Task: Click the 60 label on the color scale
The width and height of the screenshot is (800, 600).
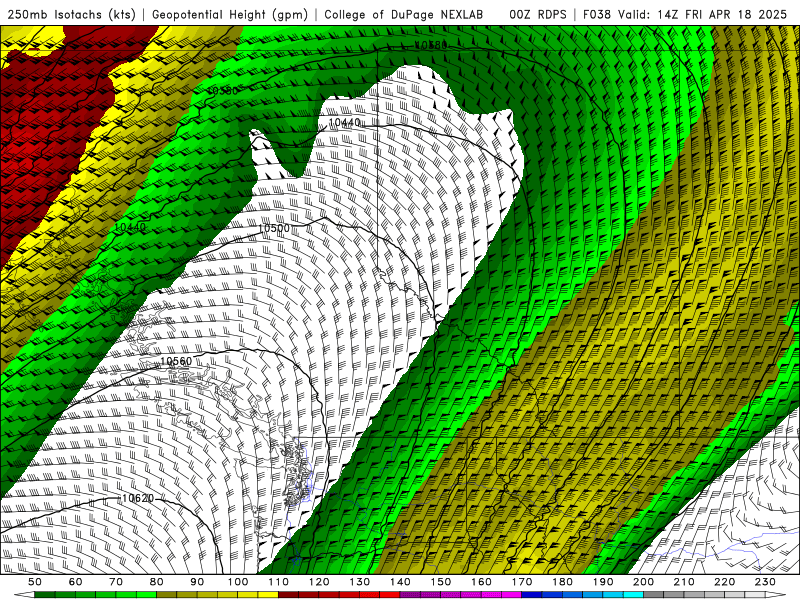Action: 76,582
